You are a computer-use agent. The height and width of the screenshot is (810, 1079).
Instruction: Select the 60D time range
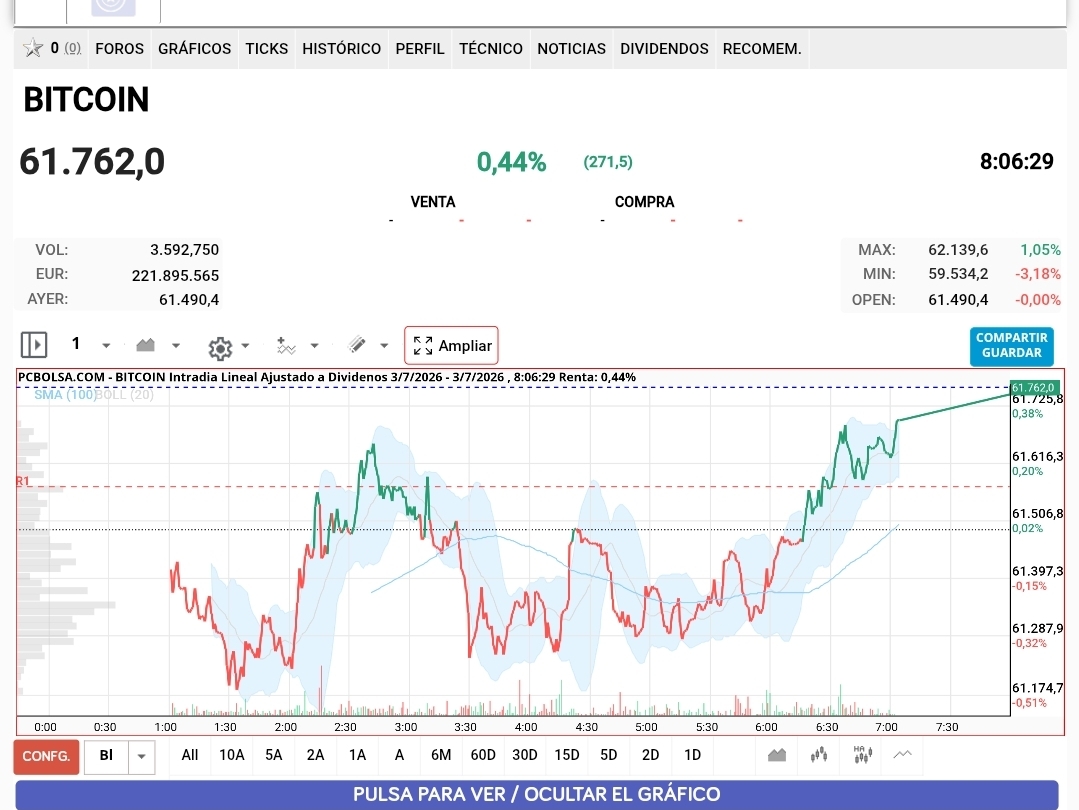[x=483, y=755]
